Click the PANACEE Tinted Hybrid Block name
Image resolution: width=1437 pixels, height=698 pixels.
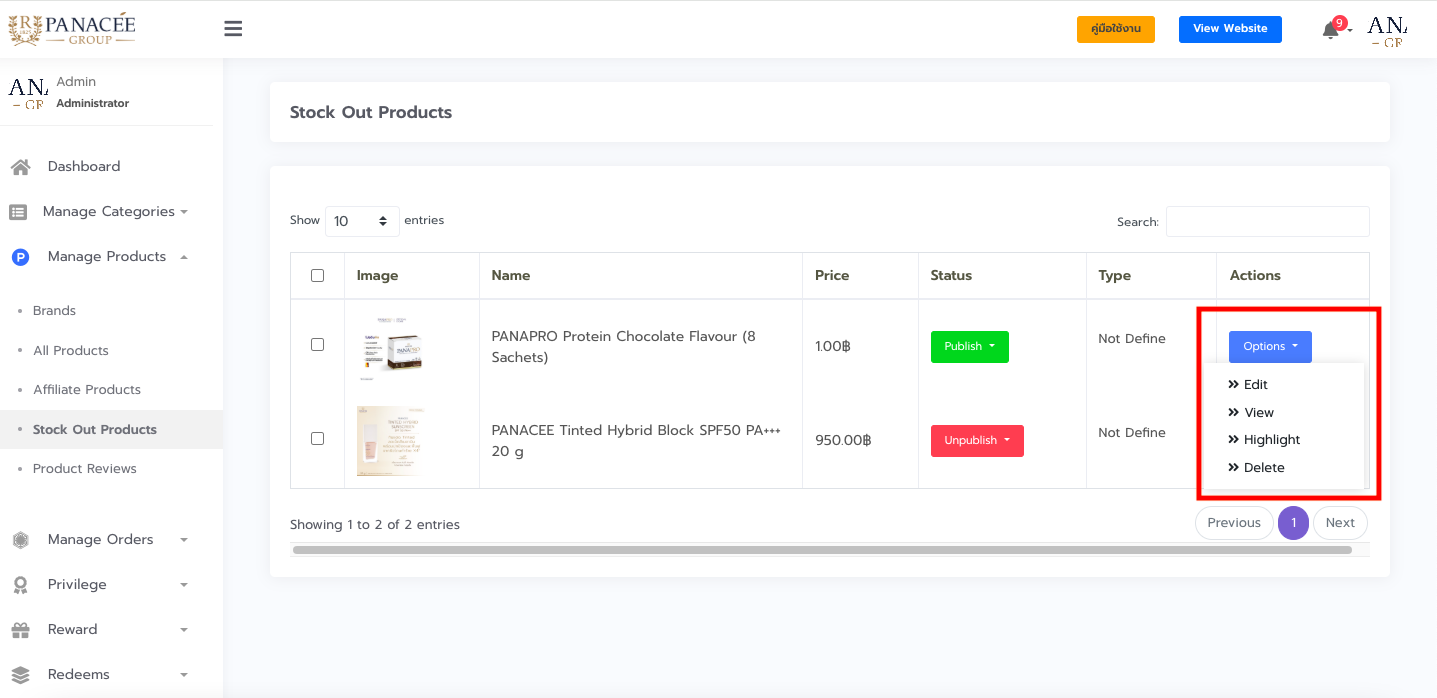click(x=636, y=441)
